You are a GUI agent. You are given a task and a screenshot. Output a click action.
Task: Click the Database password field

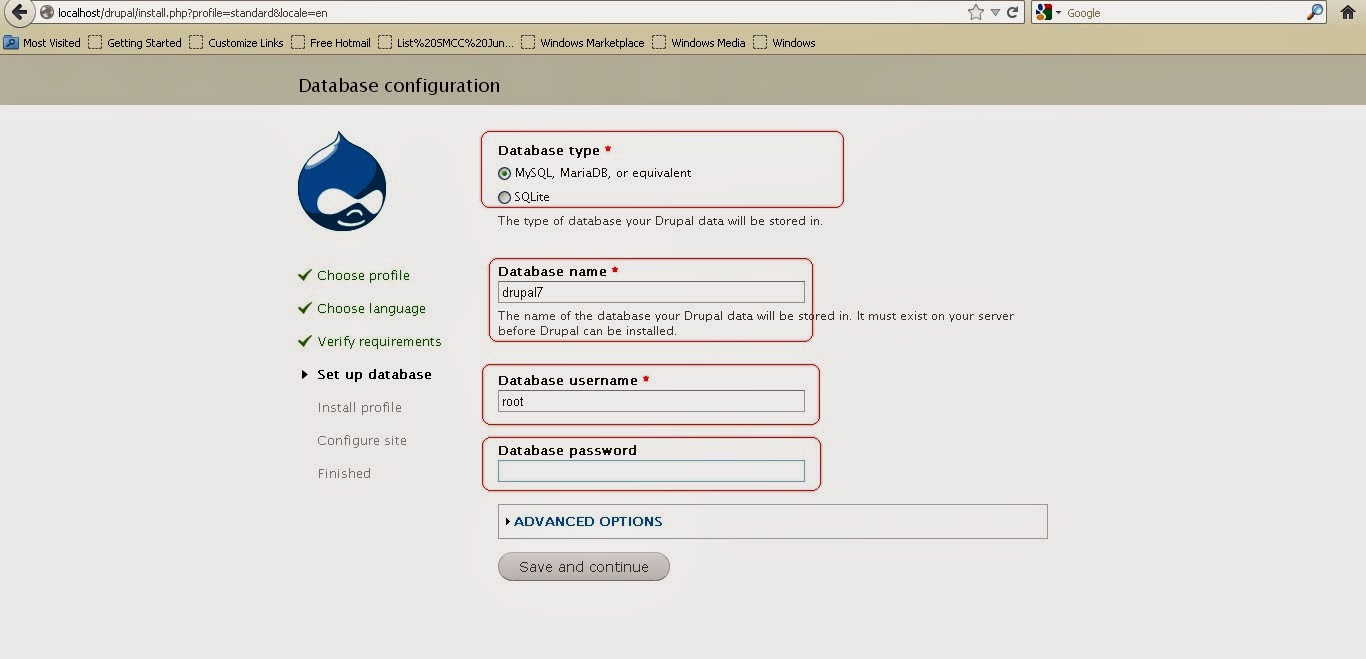click(x=651, y=471)
